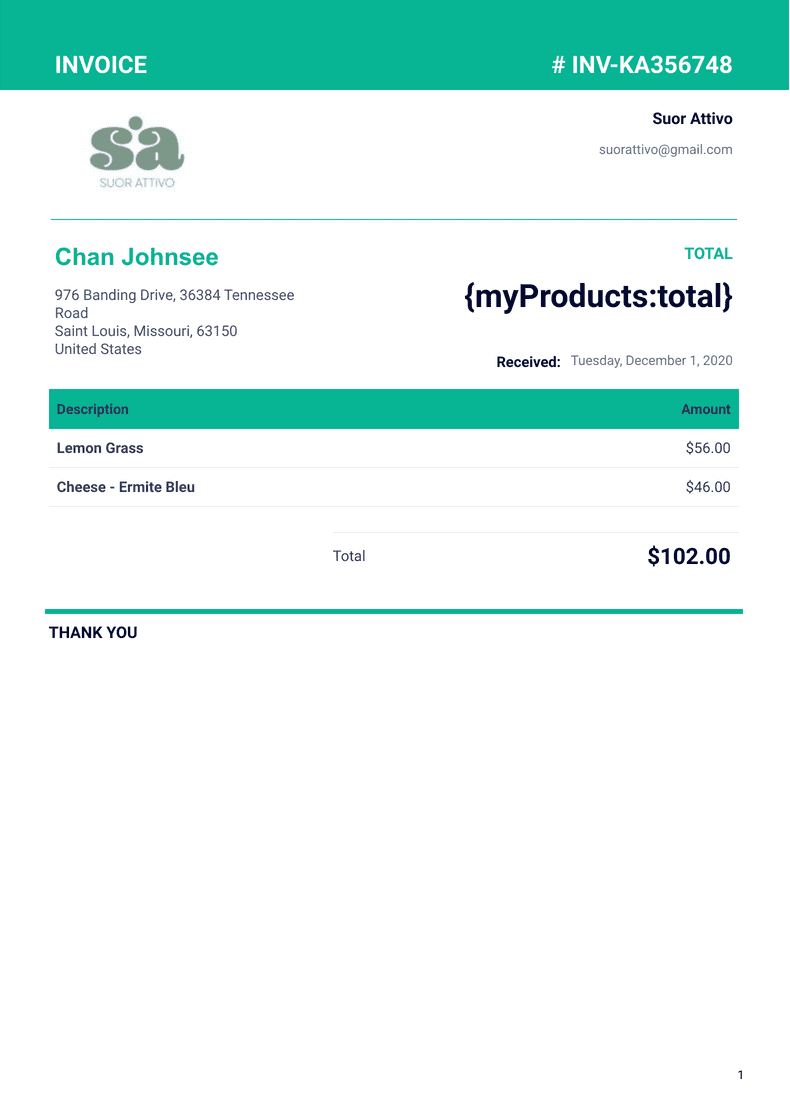Screen dimensions: 790x1118
Task: Click the Suor Attivo company name text
Action: tap(692, 119)
